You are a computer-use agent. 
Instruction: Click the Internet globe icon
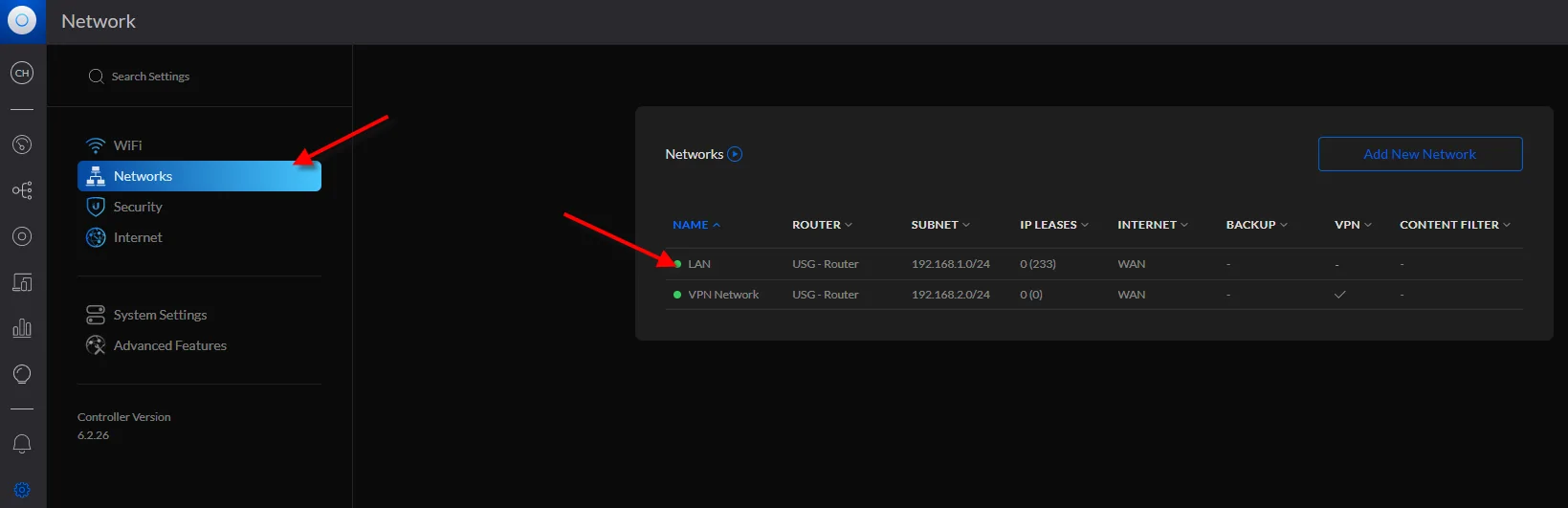tap(96, 237)
